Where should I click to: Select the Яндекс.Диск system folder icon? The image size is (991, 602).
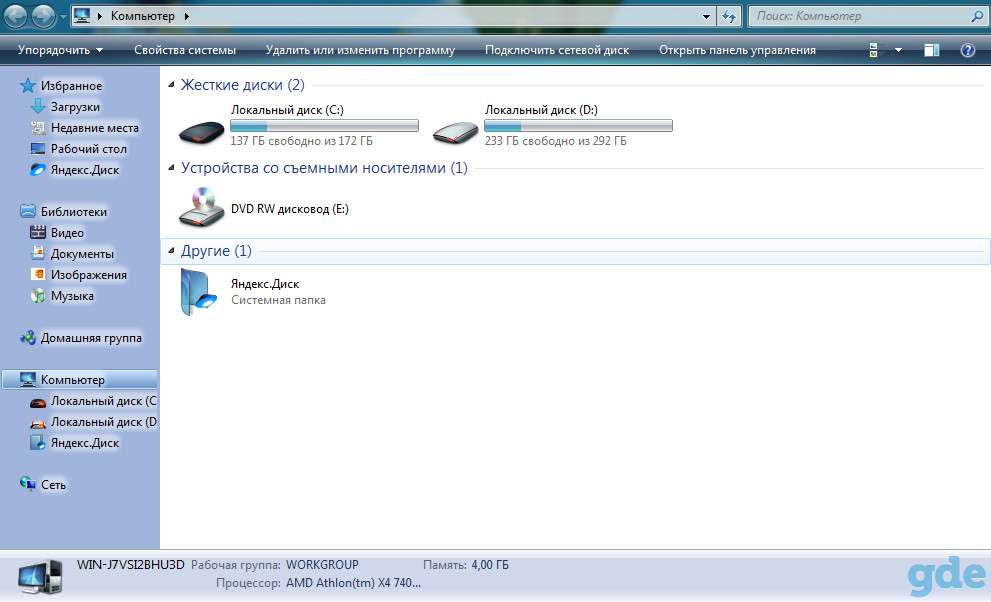tap(198, 292)
